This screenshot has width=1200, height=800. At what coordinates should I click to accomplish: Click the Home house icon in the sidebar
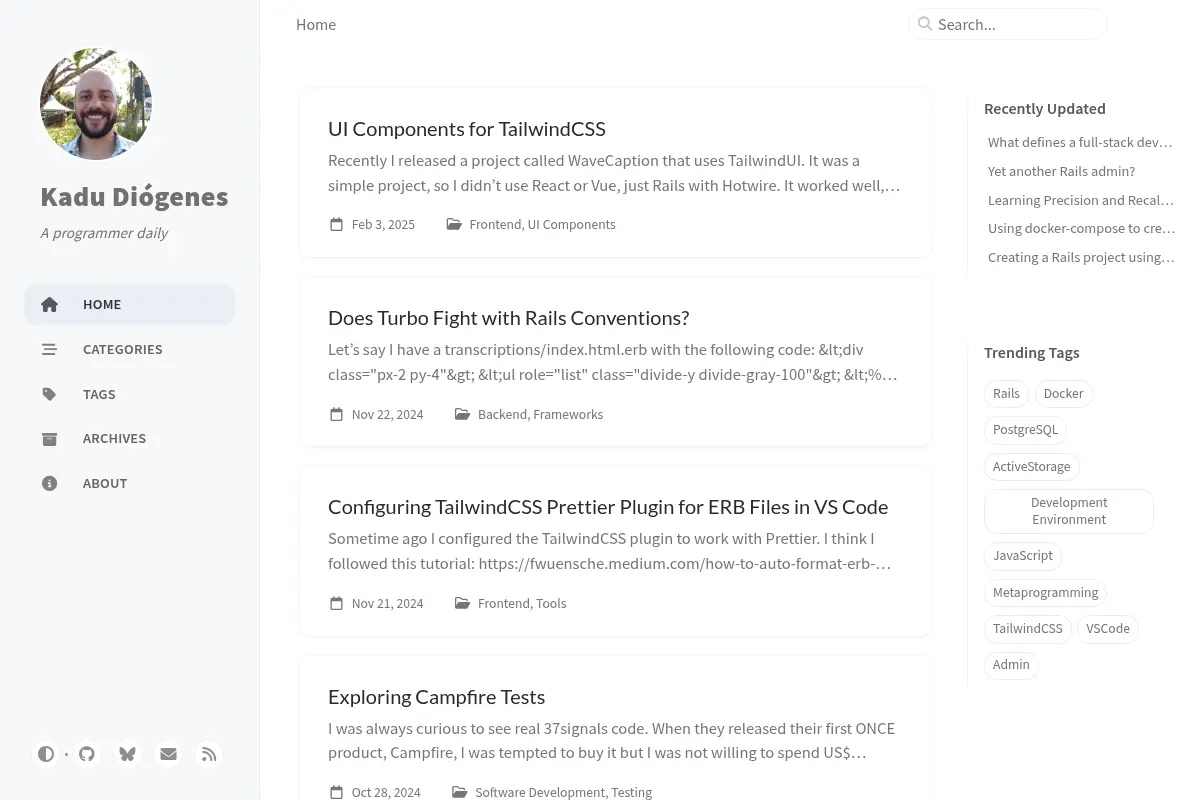(x=49, y=304)
